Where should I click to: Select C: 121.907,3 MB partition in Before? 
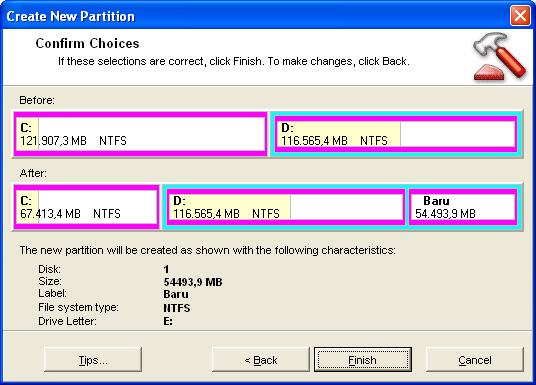(x=140, y=134)
